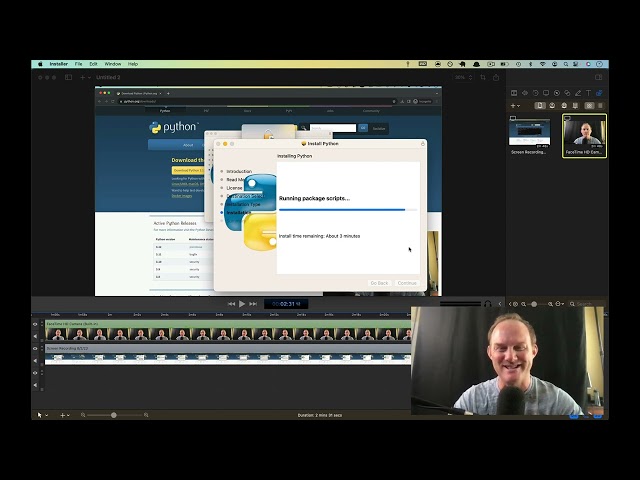
Task: Select the FaceTime HD Camera timeline clip
Action: coord(228,331)
